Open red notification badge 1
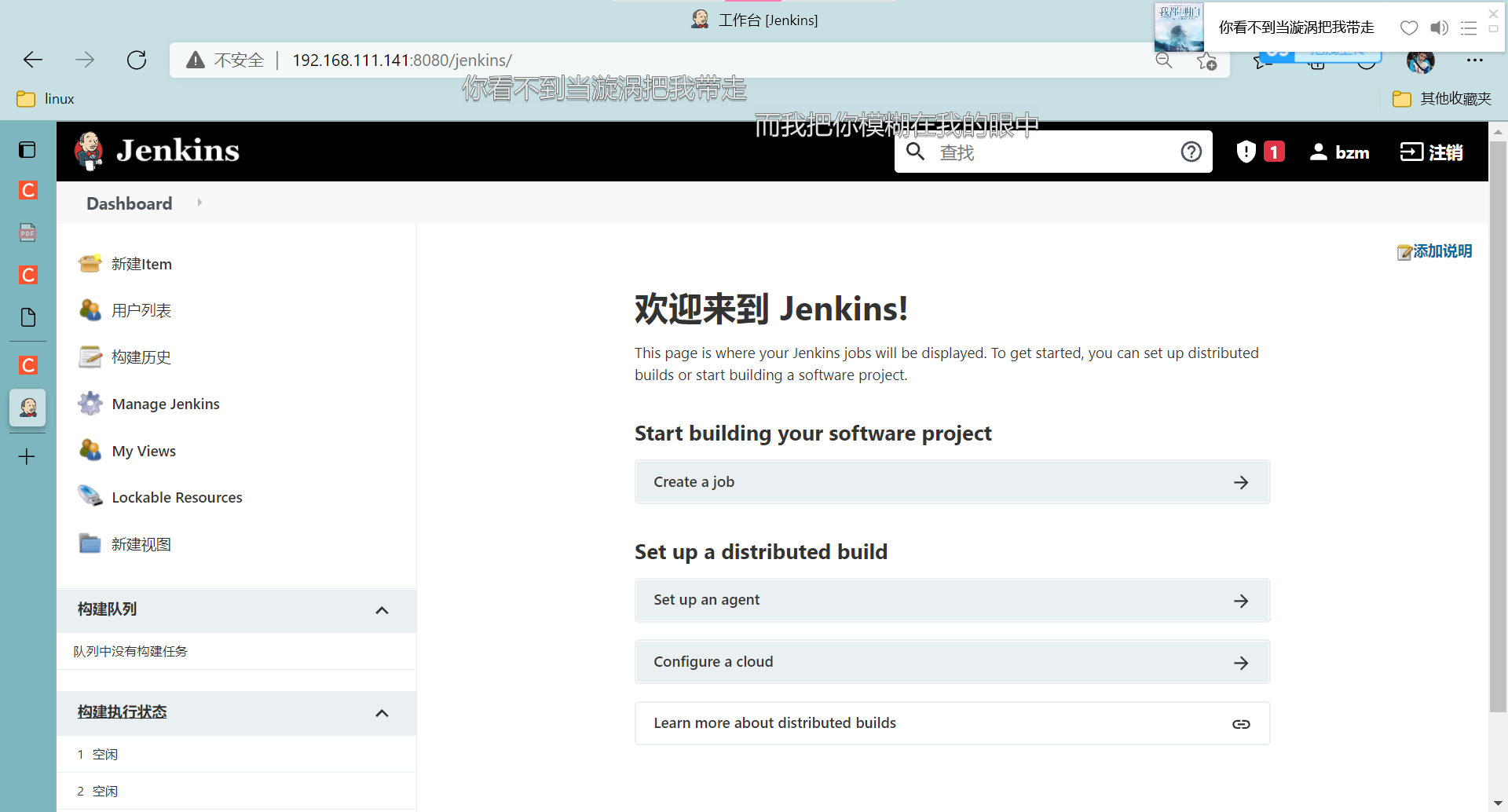The image size is (1508, 812). [x=1274, y=152]
